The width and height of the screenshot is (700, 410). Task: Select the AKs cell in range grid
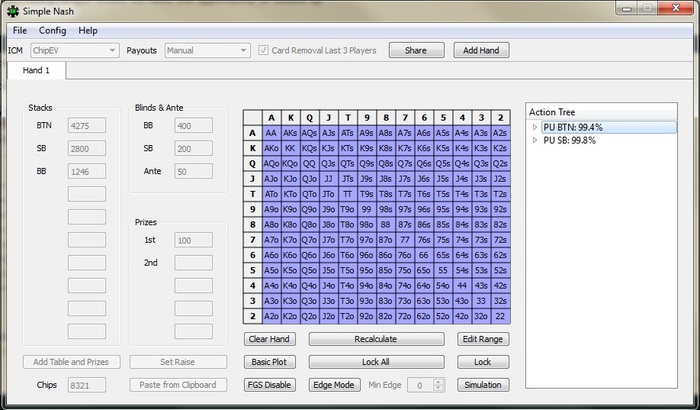pos(290,133)
